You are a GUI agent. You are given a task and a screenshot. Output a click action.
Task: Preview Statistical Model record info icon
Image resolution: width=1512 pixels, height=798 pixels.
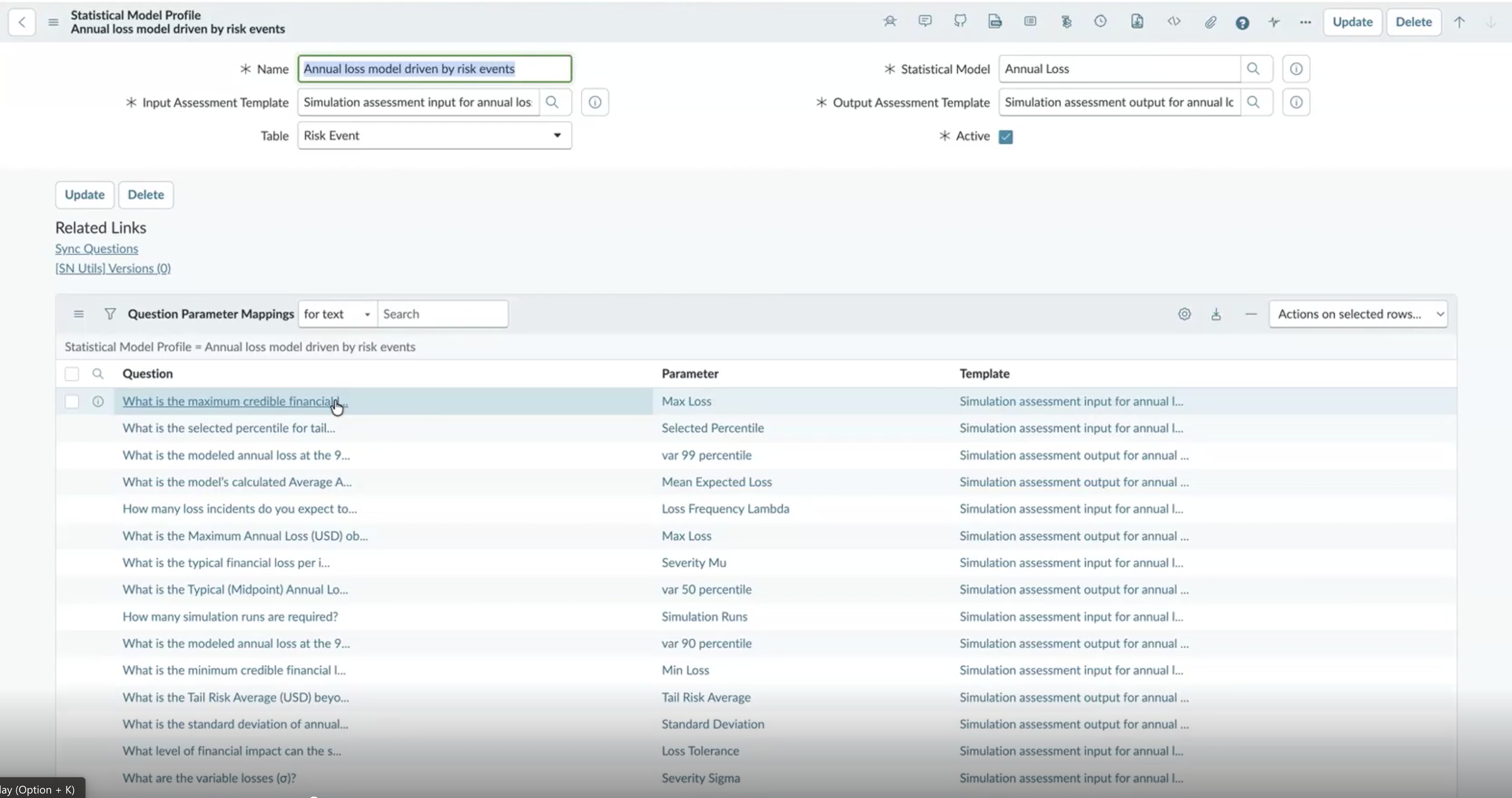point(1296,69)
